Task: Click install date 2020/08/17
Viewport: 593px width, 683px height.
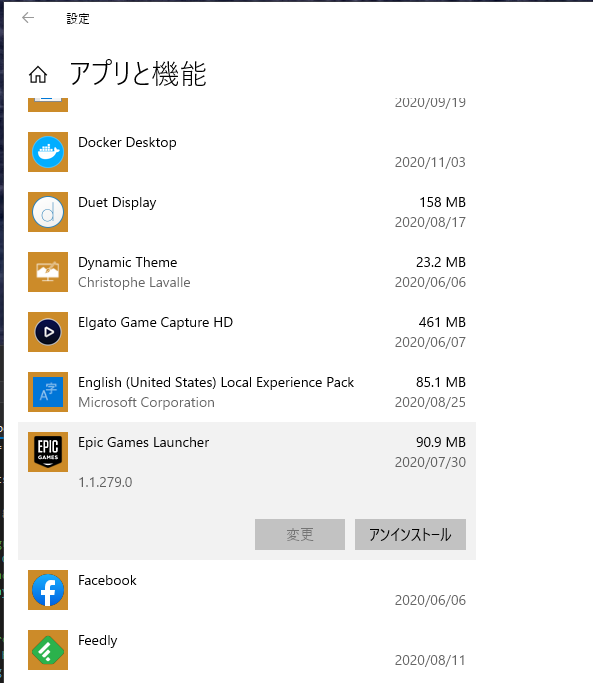Action: pyautogui.click(x=430, y=223)
